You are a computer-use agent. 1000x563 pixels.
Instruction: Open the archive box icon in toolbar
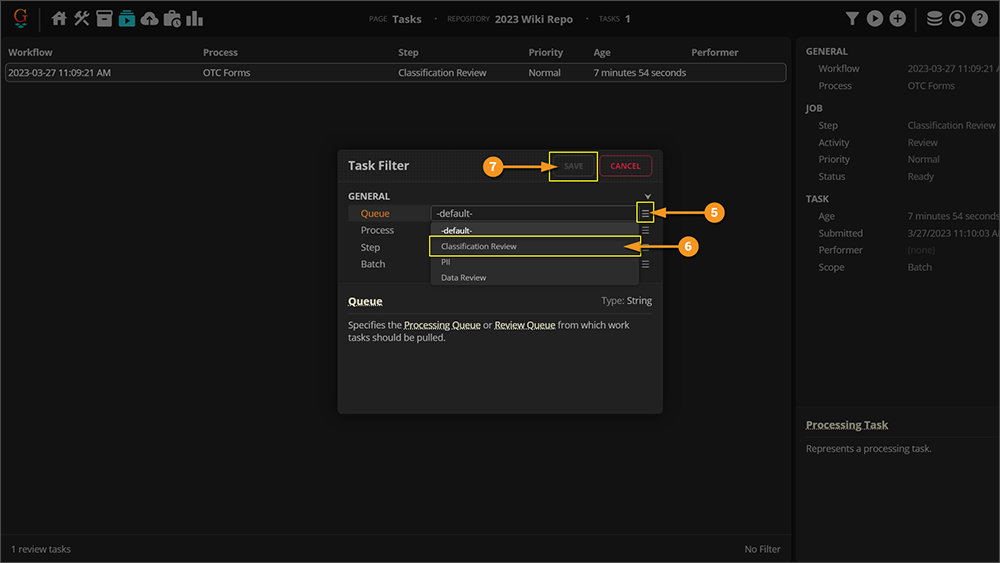pyautogui.click(x=104, y=18)
